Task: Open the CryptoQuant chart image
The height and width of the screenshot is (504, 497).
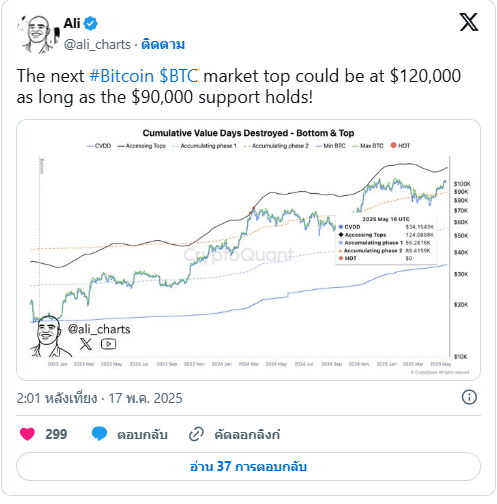Action: coord(248,250)
